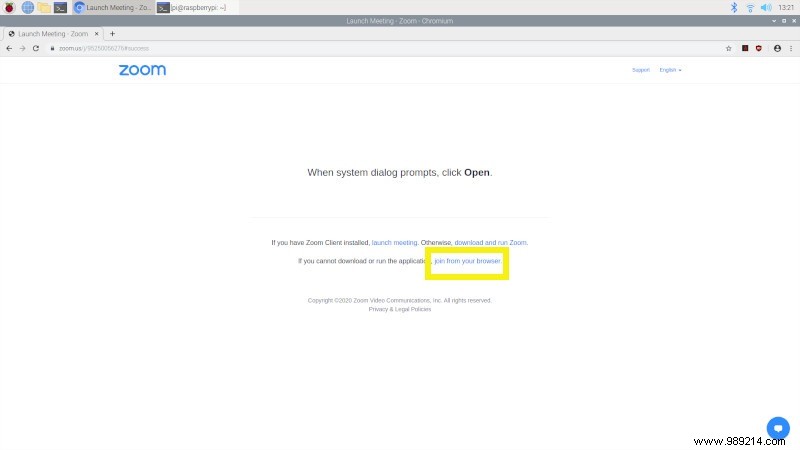
Task: Open the Chromium three-dot menu
Action: [791, 48]
